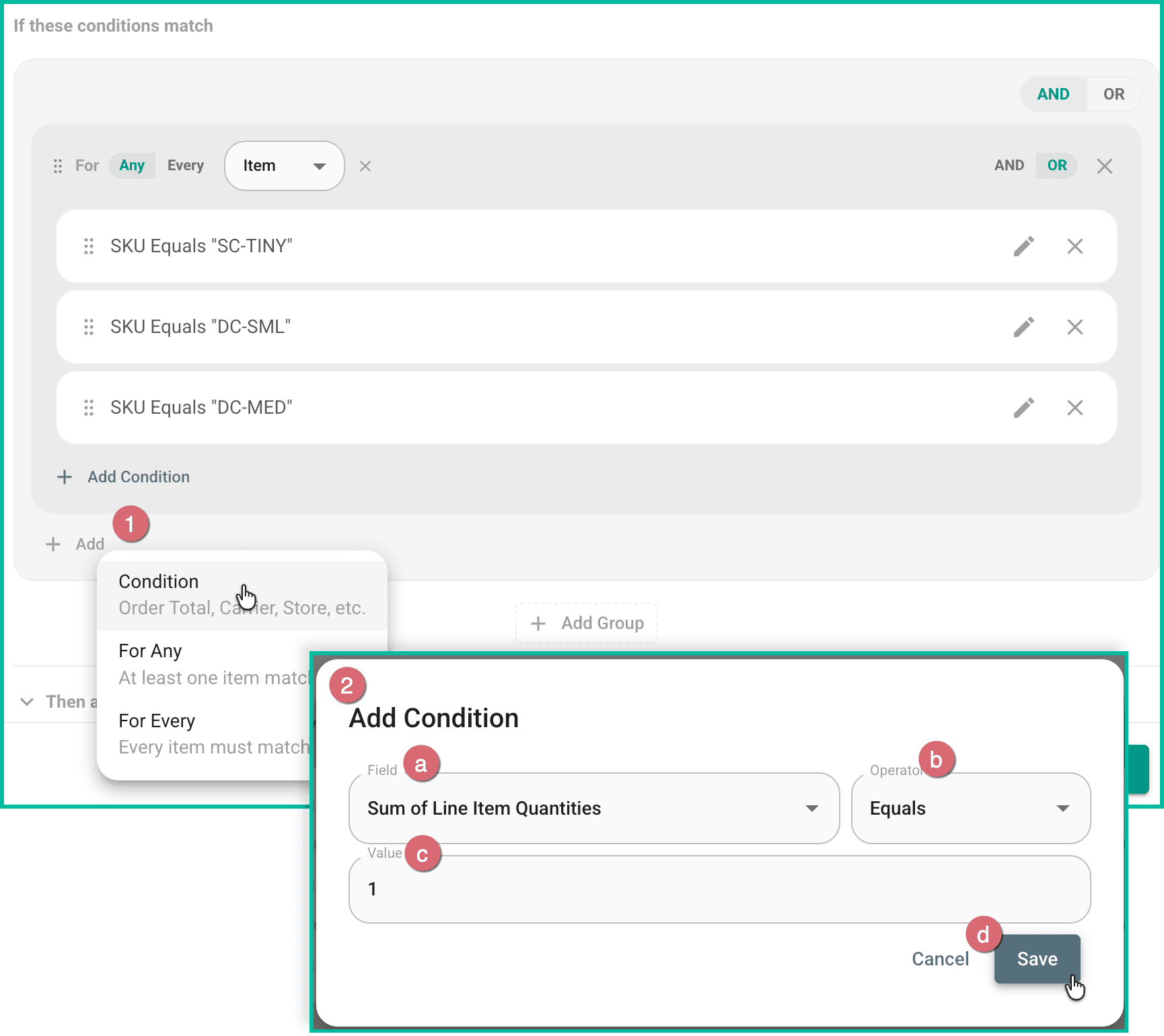Switch item match to Every
Screen dimensions: 1164x1036
pyautogui.click(x=185, y=165)
